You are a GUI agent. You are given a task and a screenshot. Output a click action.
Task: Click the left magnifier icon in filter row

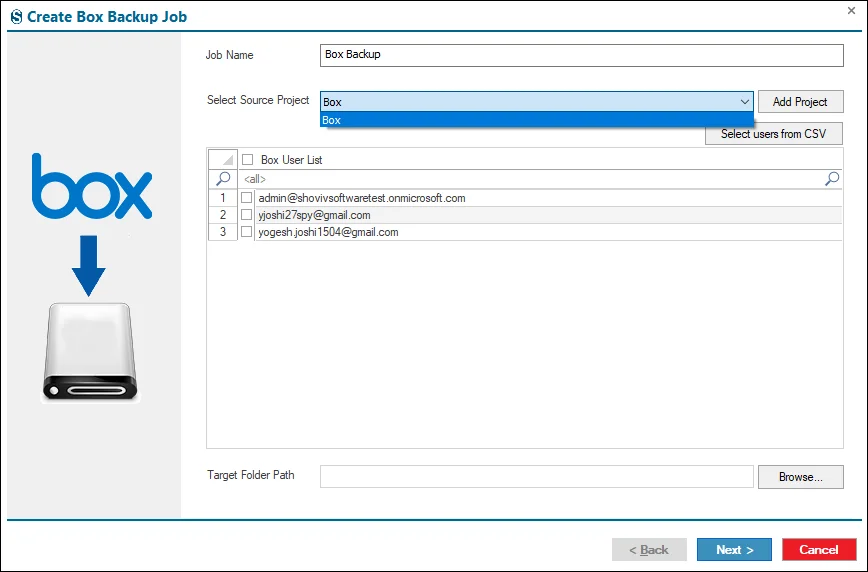[x=223, y=178]
